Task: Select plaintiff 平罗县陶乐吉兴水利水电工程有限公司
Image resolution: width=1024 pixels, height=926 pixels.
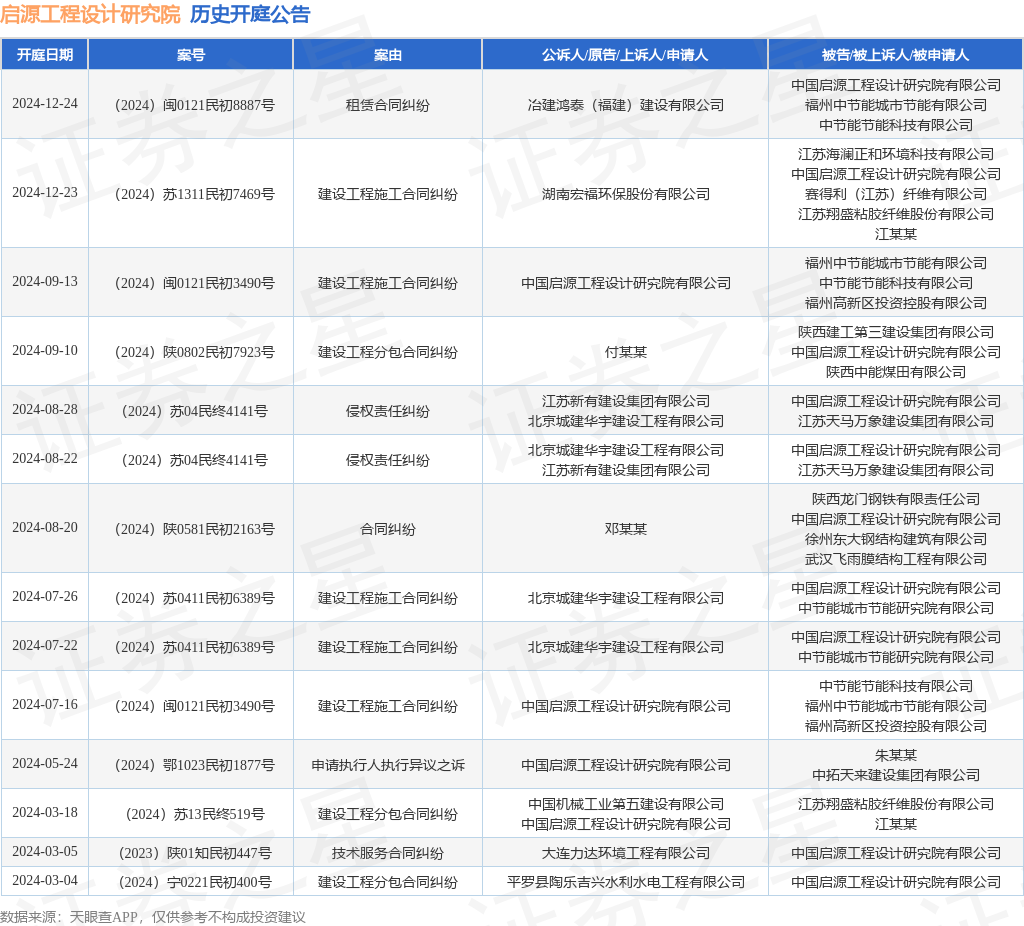Action: (x=626, y=882)
